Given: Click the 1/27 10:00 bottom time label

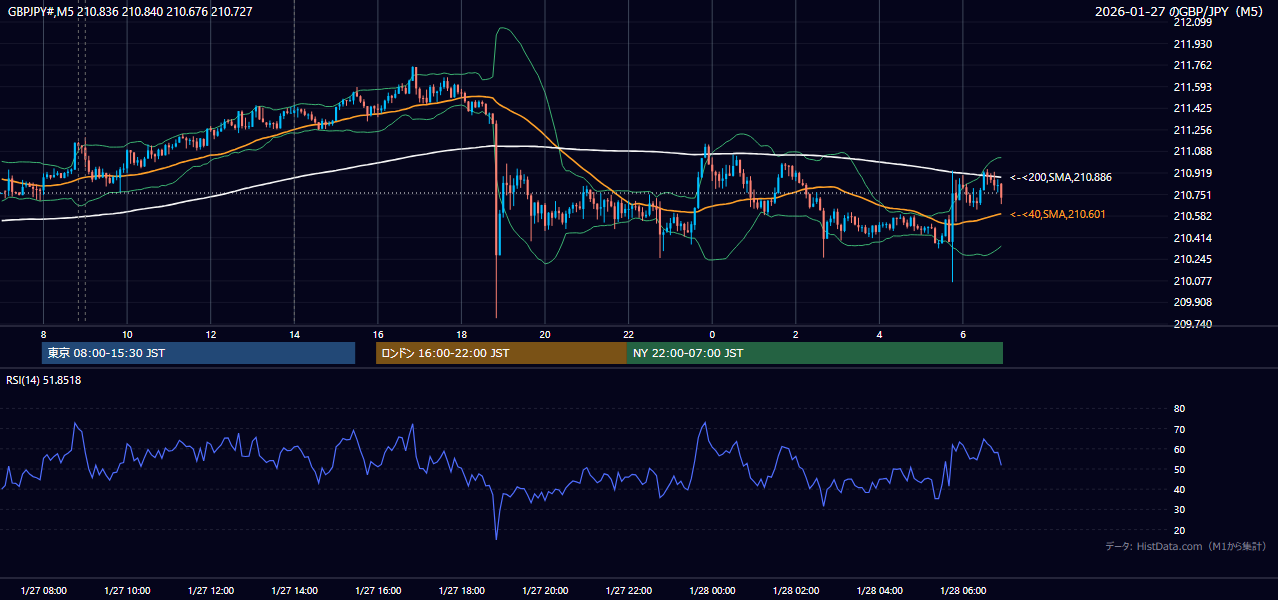Looking at the screenshot, I should click(x=127, y=591).
